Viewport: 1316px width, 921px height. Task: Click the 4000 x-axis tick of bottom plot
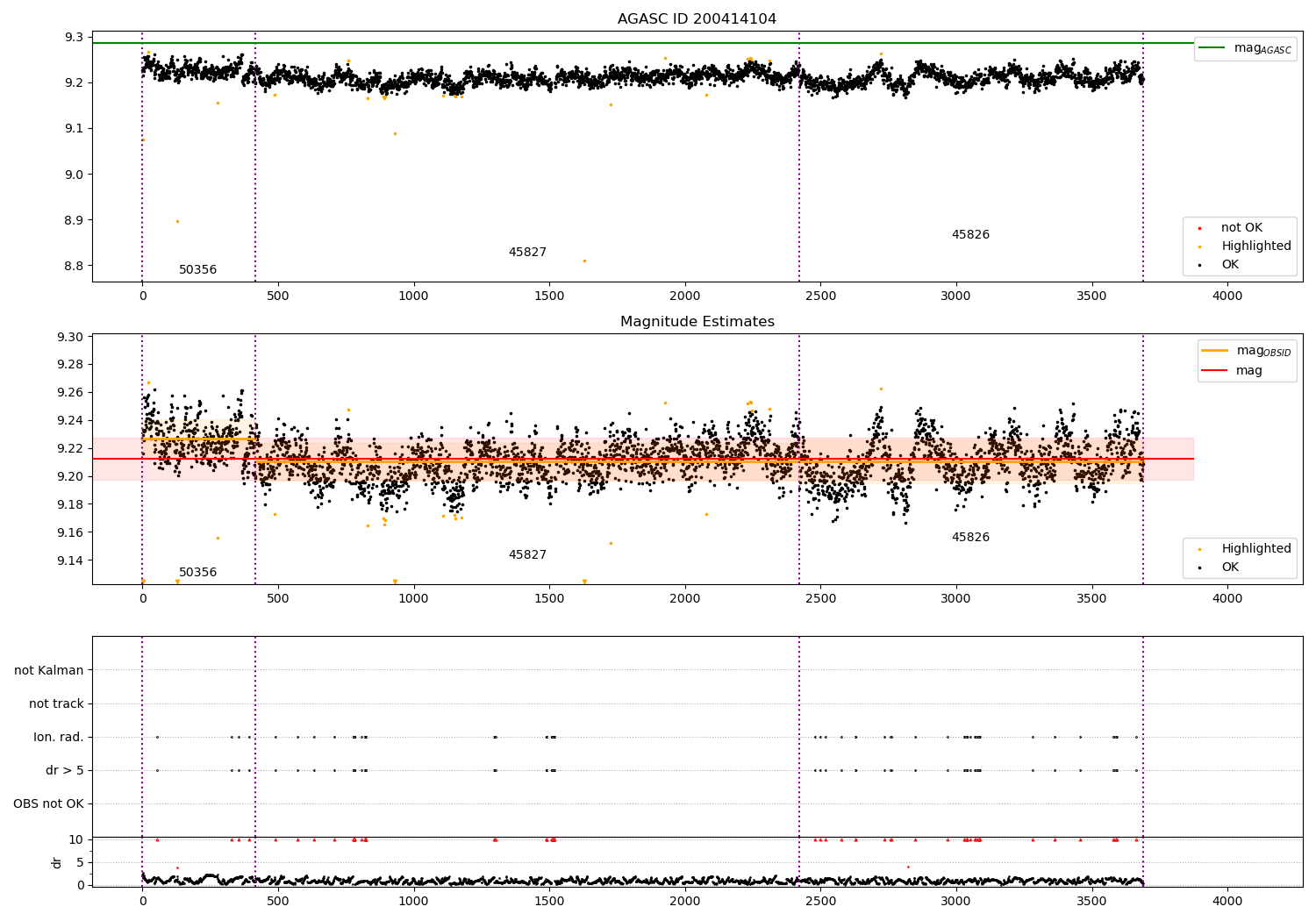click(x=1227, y=901)
